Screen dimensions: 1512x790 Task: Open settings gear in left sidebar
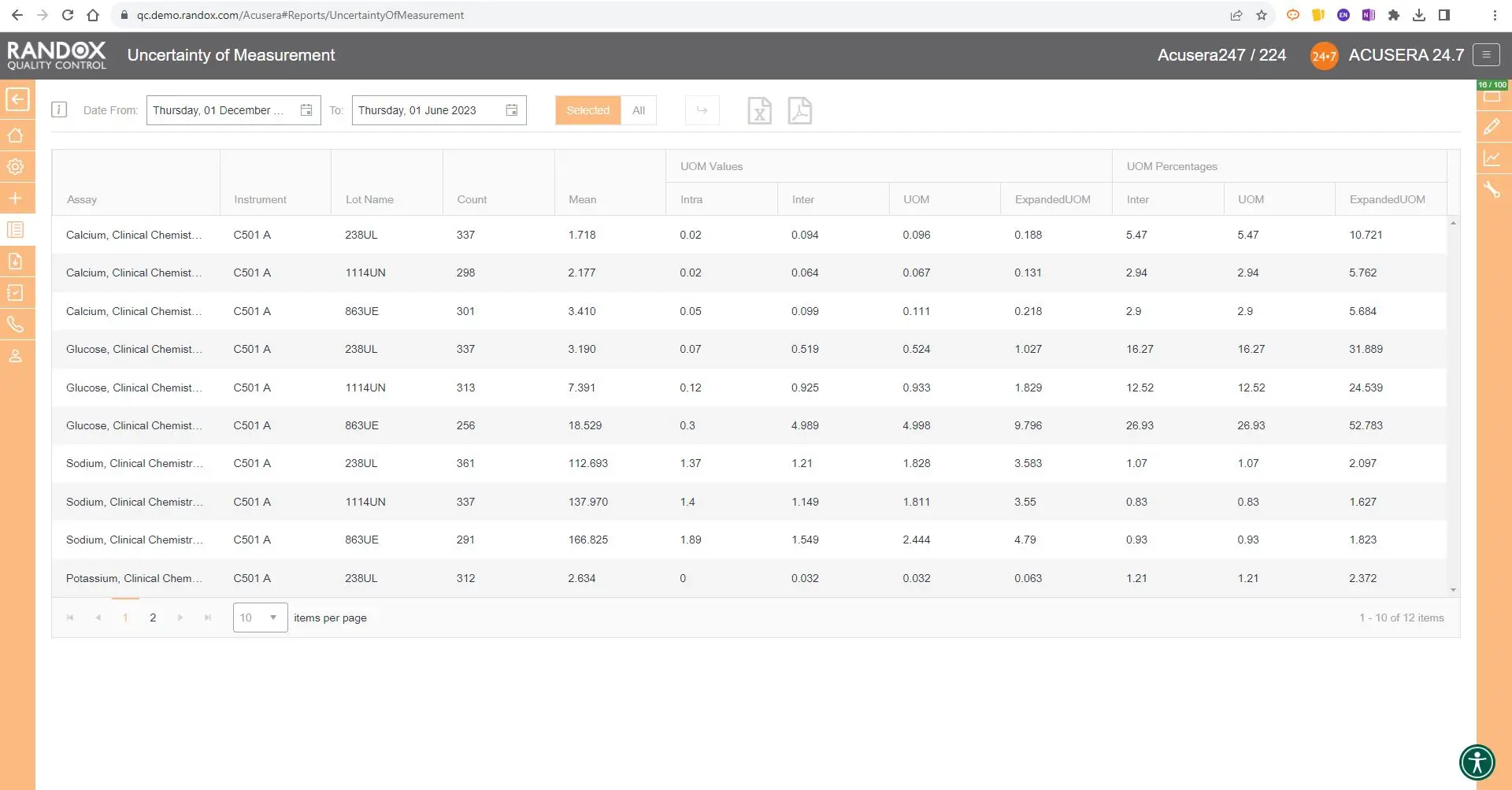tap(16, 167)
